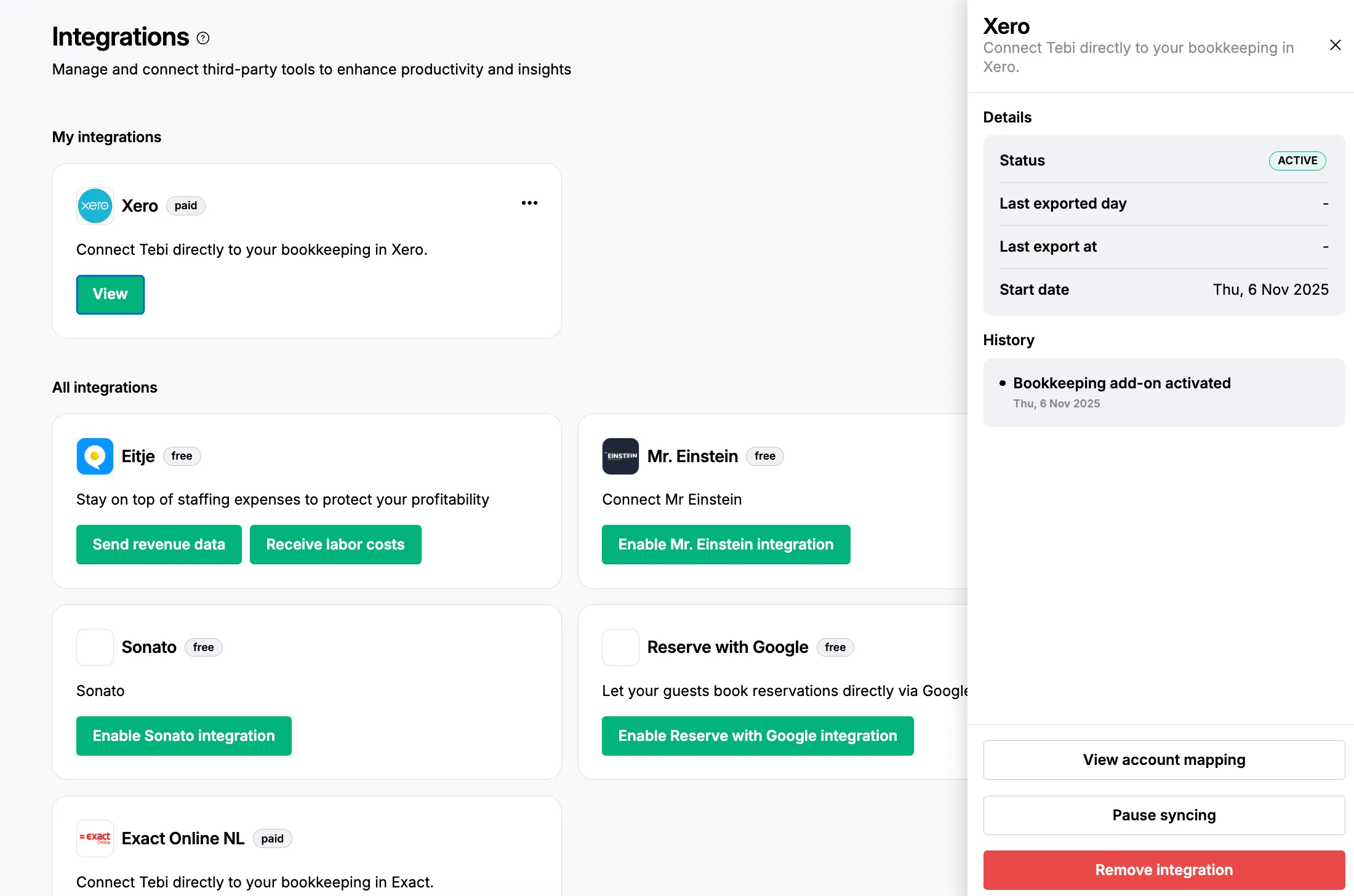
Task: Close the Xero details side panel
Action: 1335,45
